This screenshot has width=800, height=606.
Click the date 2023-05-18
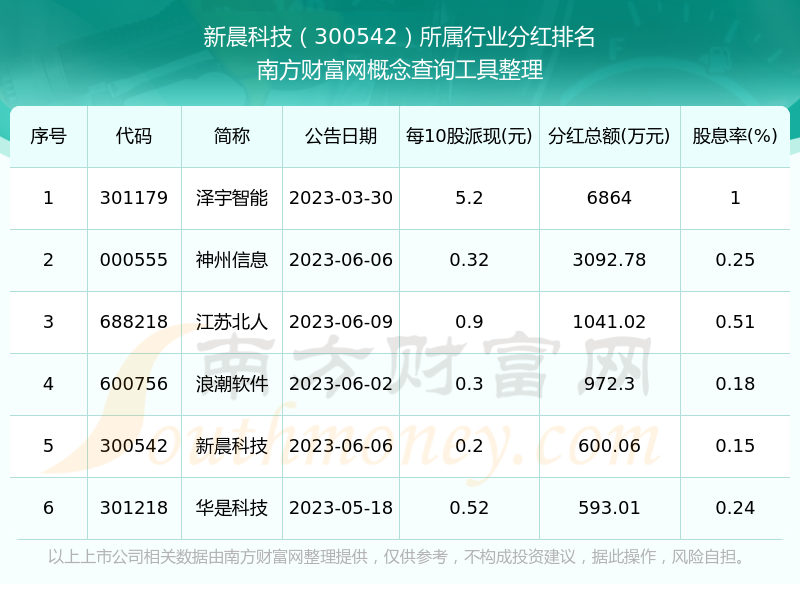(x=341, y=508)
